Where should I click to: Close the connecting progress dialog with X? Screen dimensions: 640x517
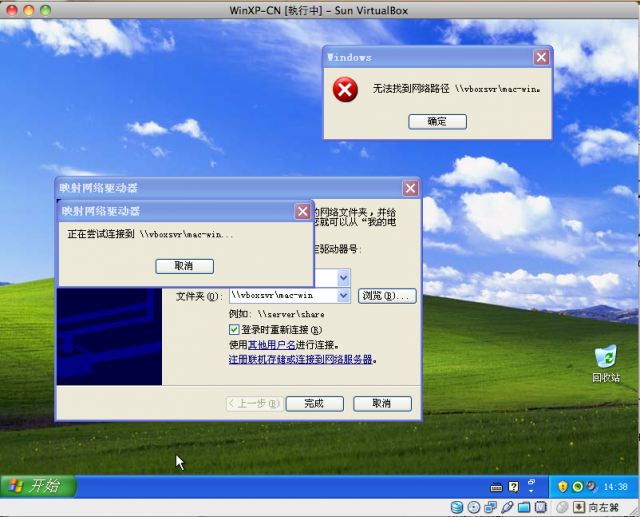point(302,211)
